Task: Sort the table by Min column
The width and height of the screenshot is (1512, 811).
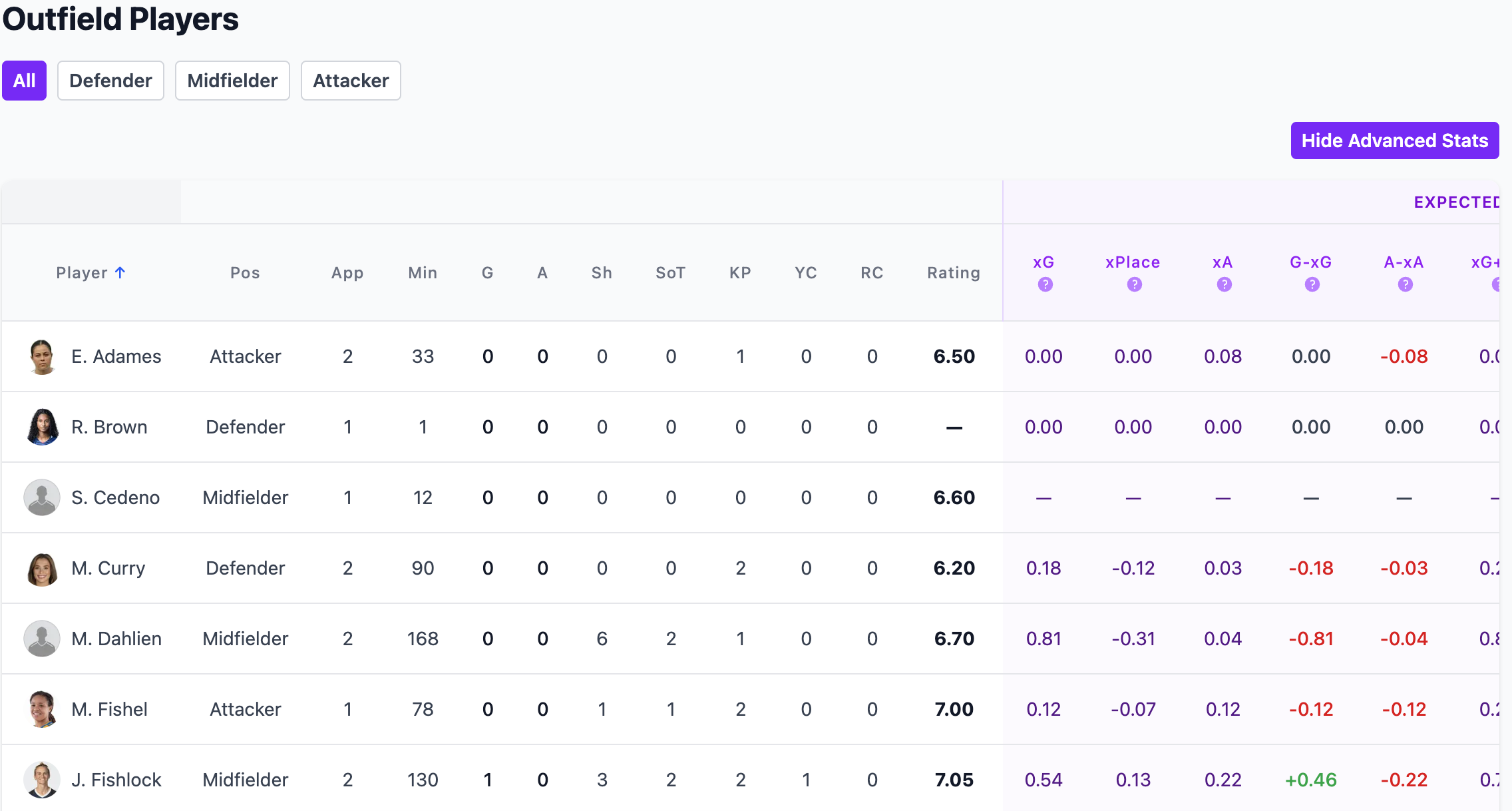Action: 423,273
